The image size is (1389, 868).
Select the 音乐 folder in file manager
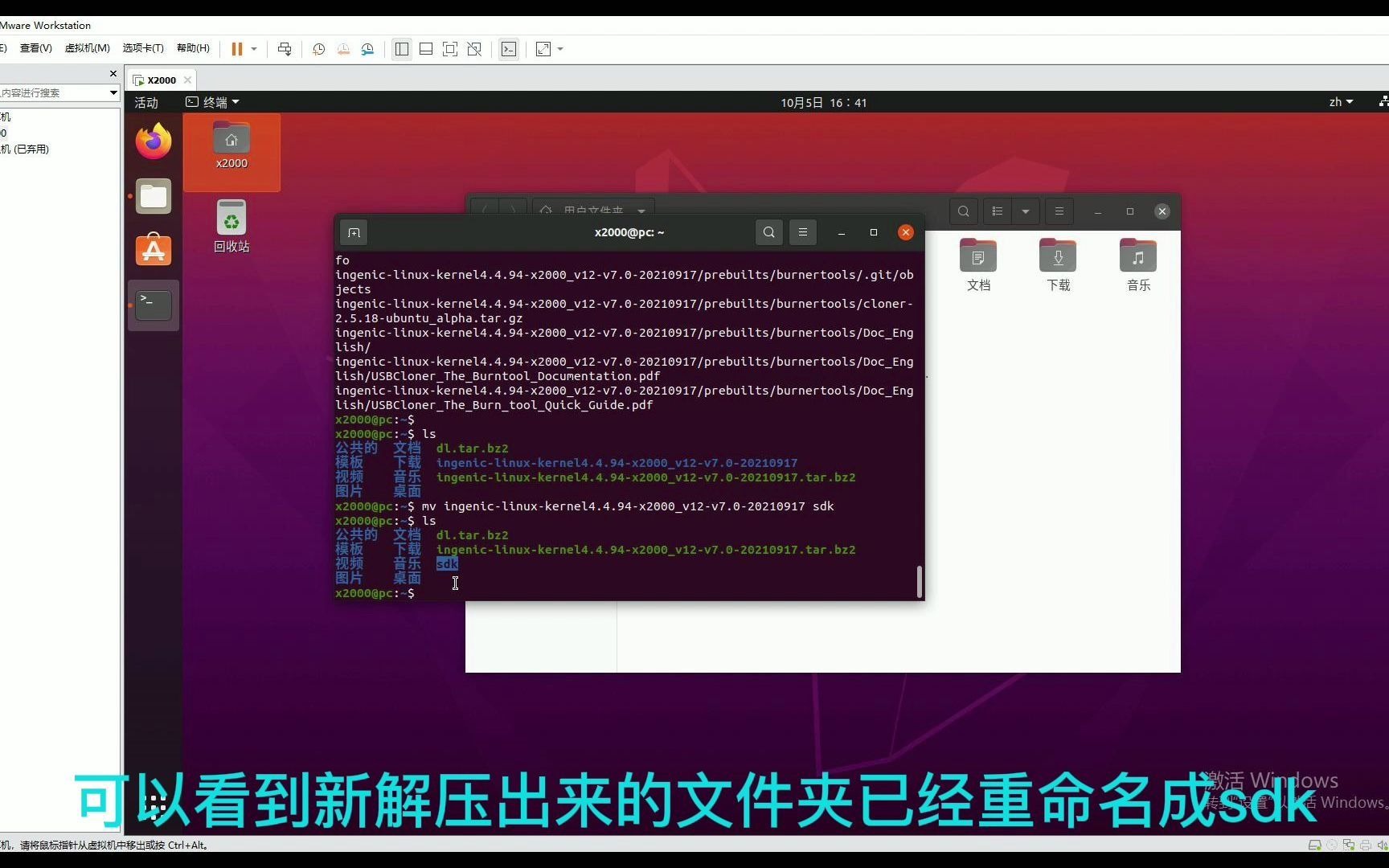(x=1139, y=264)
